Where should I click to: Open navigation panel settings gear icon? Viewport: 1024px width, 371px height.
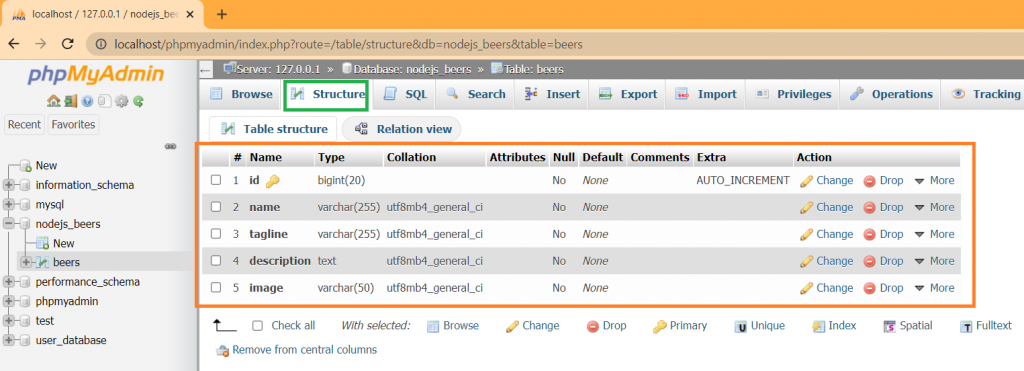click(121, 101)
